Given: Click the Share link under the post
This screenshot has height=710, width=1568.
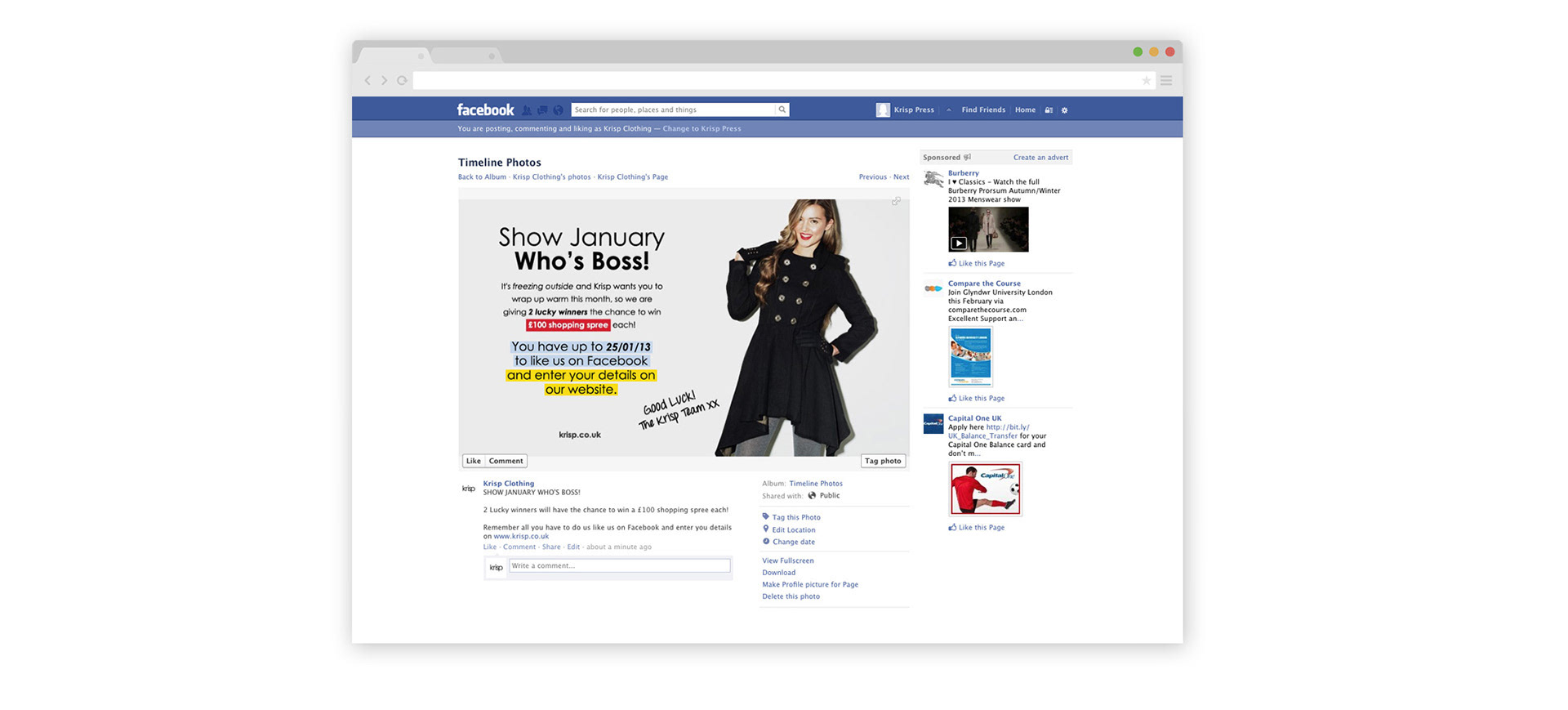Looking at the screenshot, I should [551, 547].
